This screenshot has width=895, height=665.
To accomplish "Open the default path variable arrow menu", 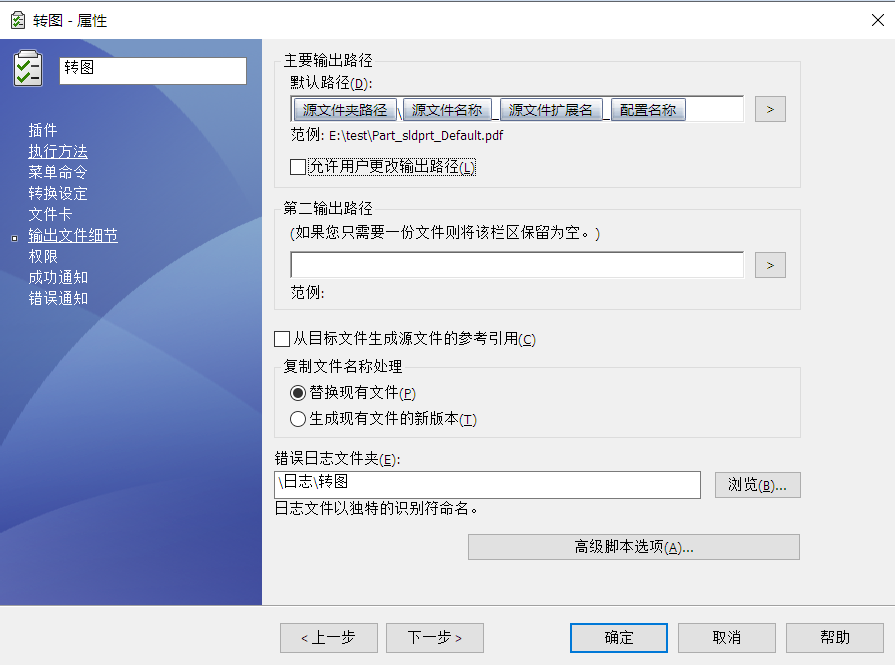I will point(769,109).
